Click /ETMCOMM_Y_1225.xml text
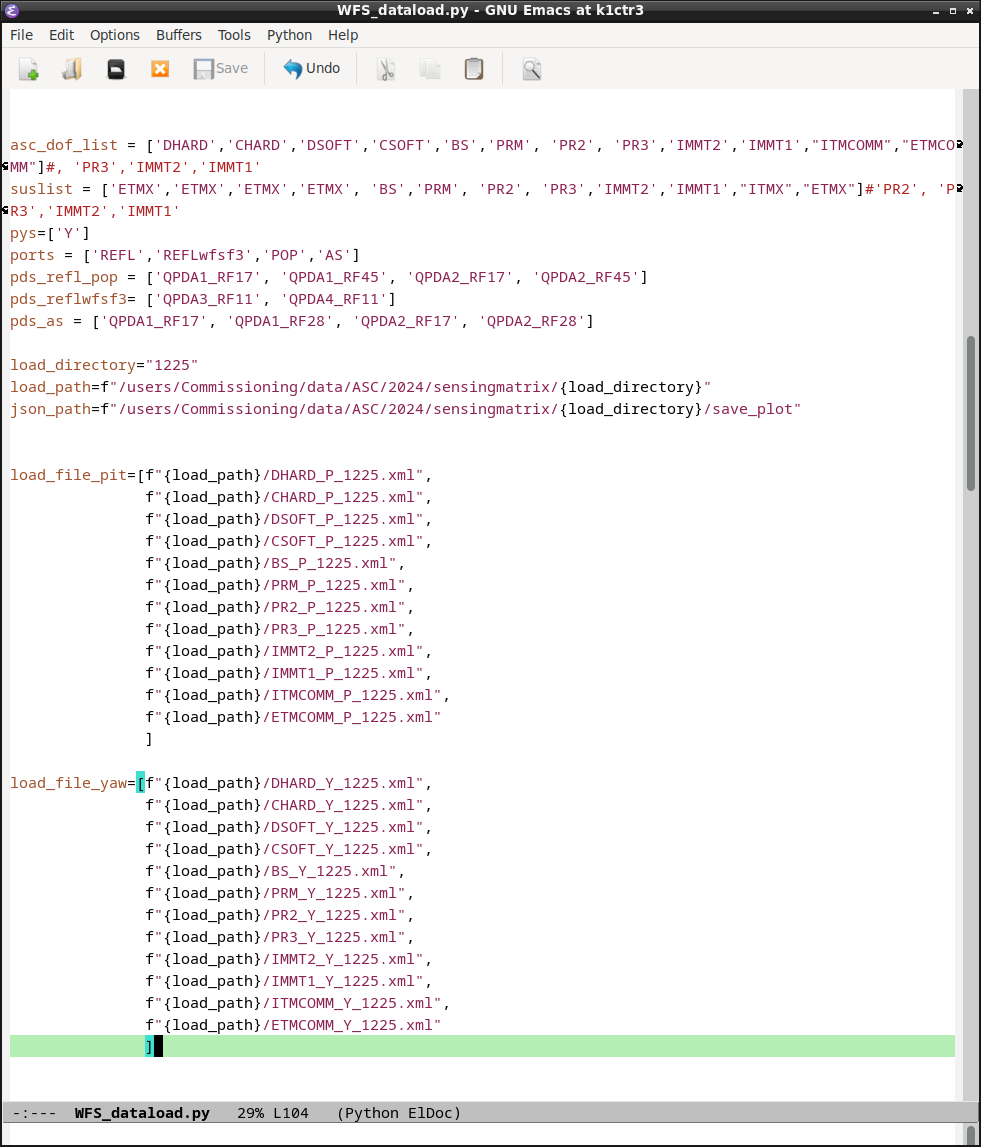The height and width of the screenshot is (1147, 981). (347, 1025)
